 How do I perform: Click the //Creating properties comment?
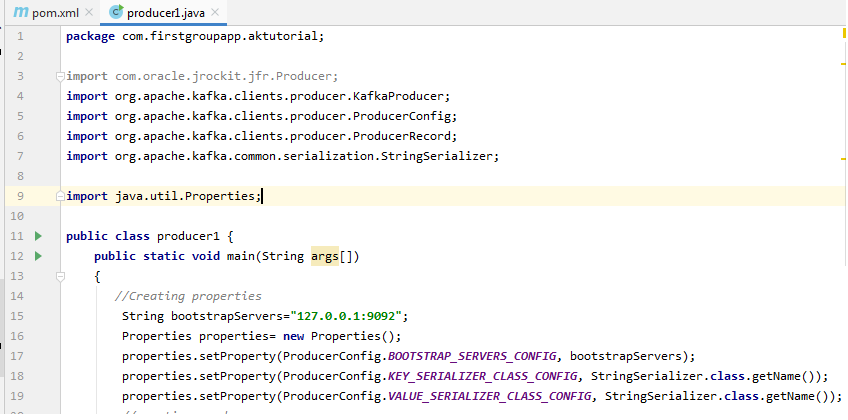(x=188, y=296)
